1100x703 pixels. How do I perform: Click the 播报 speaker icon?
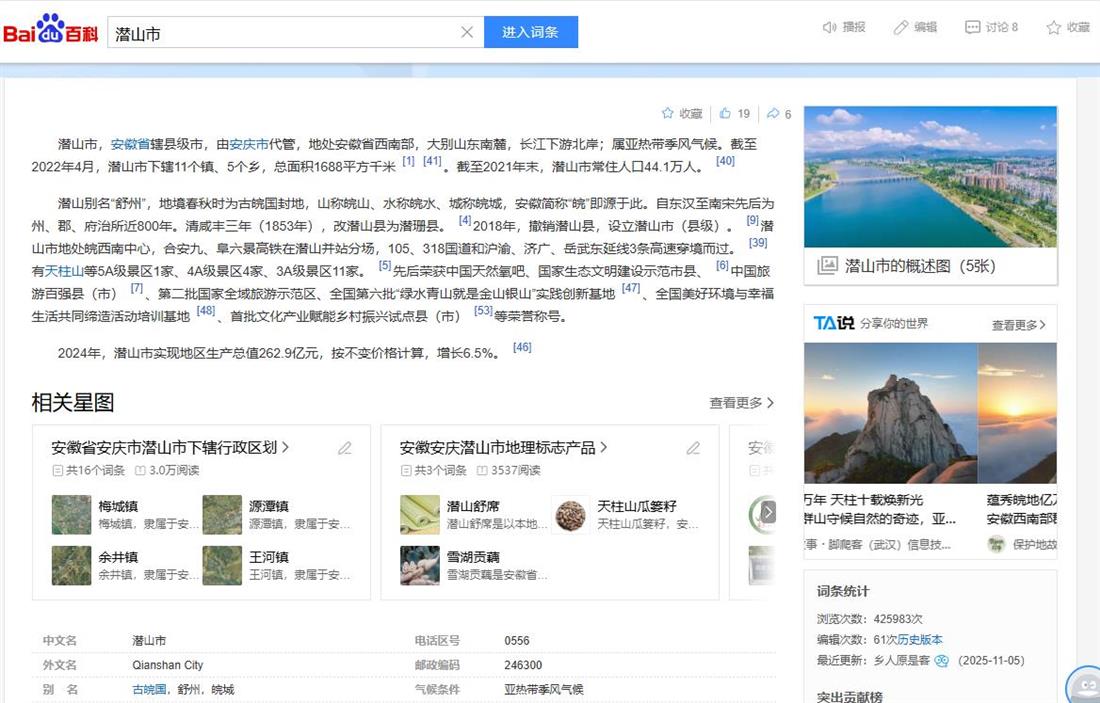click(829, 28)
